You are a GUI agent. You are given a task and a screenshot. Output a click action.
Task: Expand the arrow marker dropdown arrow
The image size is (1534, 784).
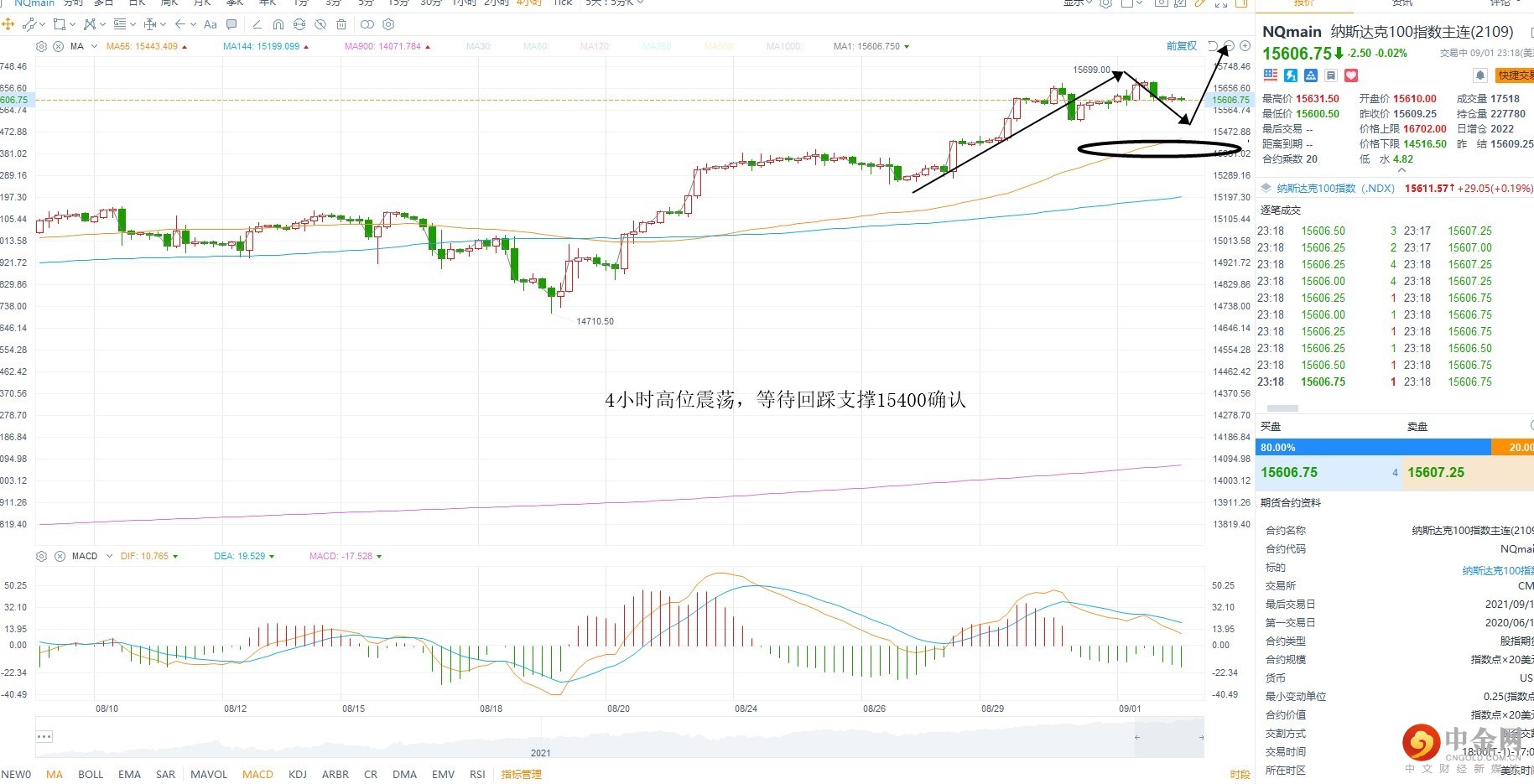coord(193,24)
